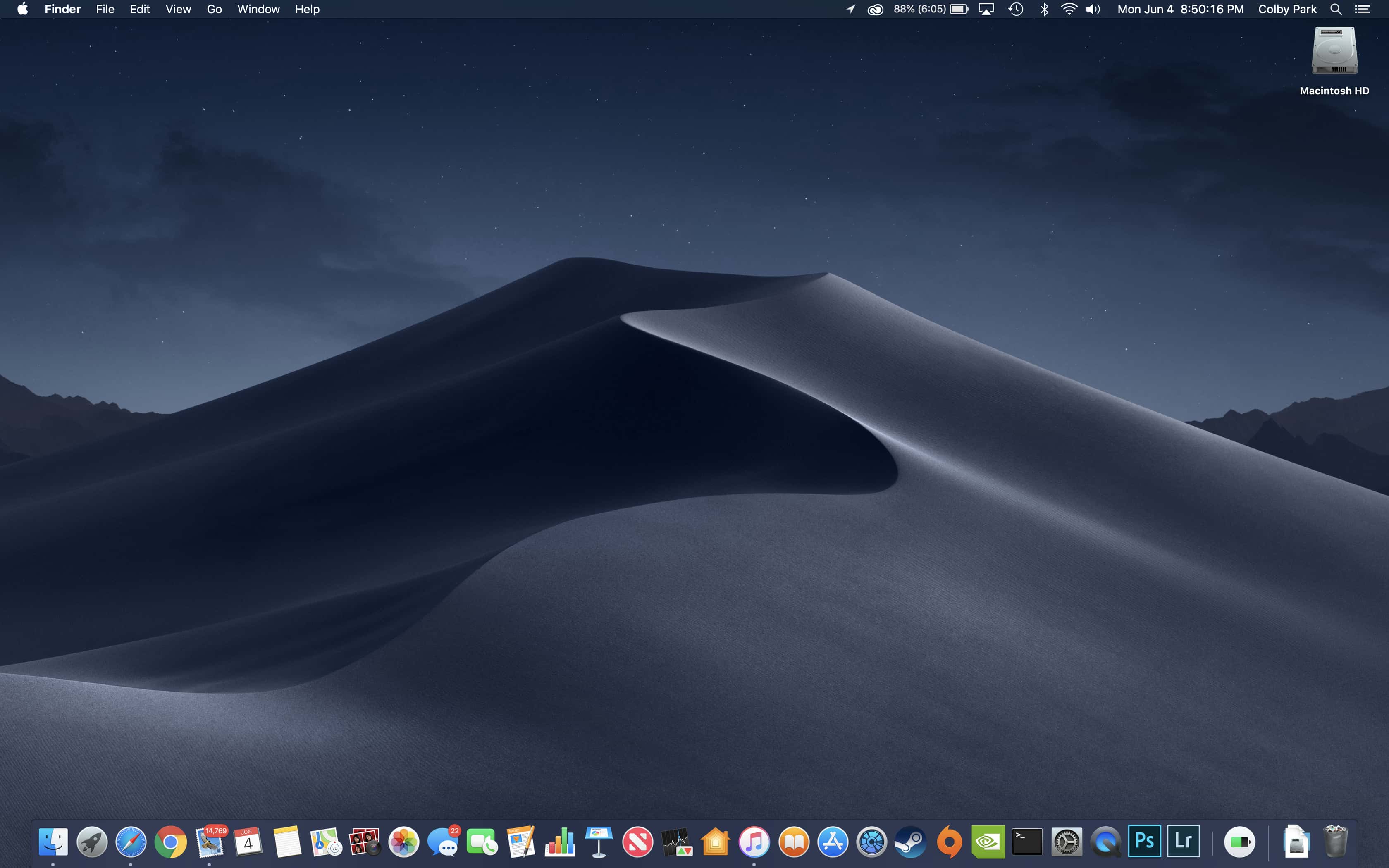Open the Edit menu
The height and width of the screenshot is (868, 1389).
[x=139, y=9]
